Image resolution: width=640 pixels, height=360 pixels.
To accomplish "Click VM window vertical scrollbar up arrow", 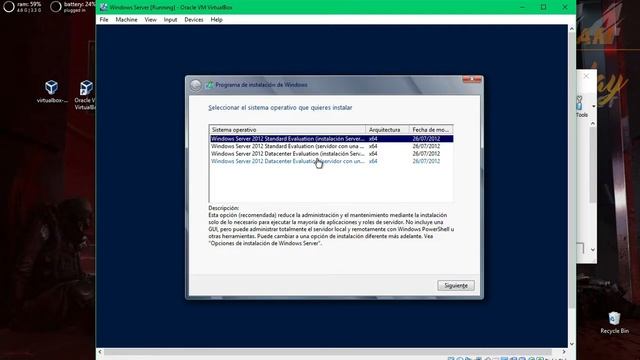I will 571,29.
